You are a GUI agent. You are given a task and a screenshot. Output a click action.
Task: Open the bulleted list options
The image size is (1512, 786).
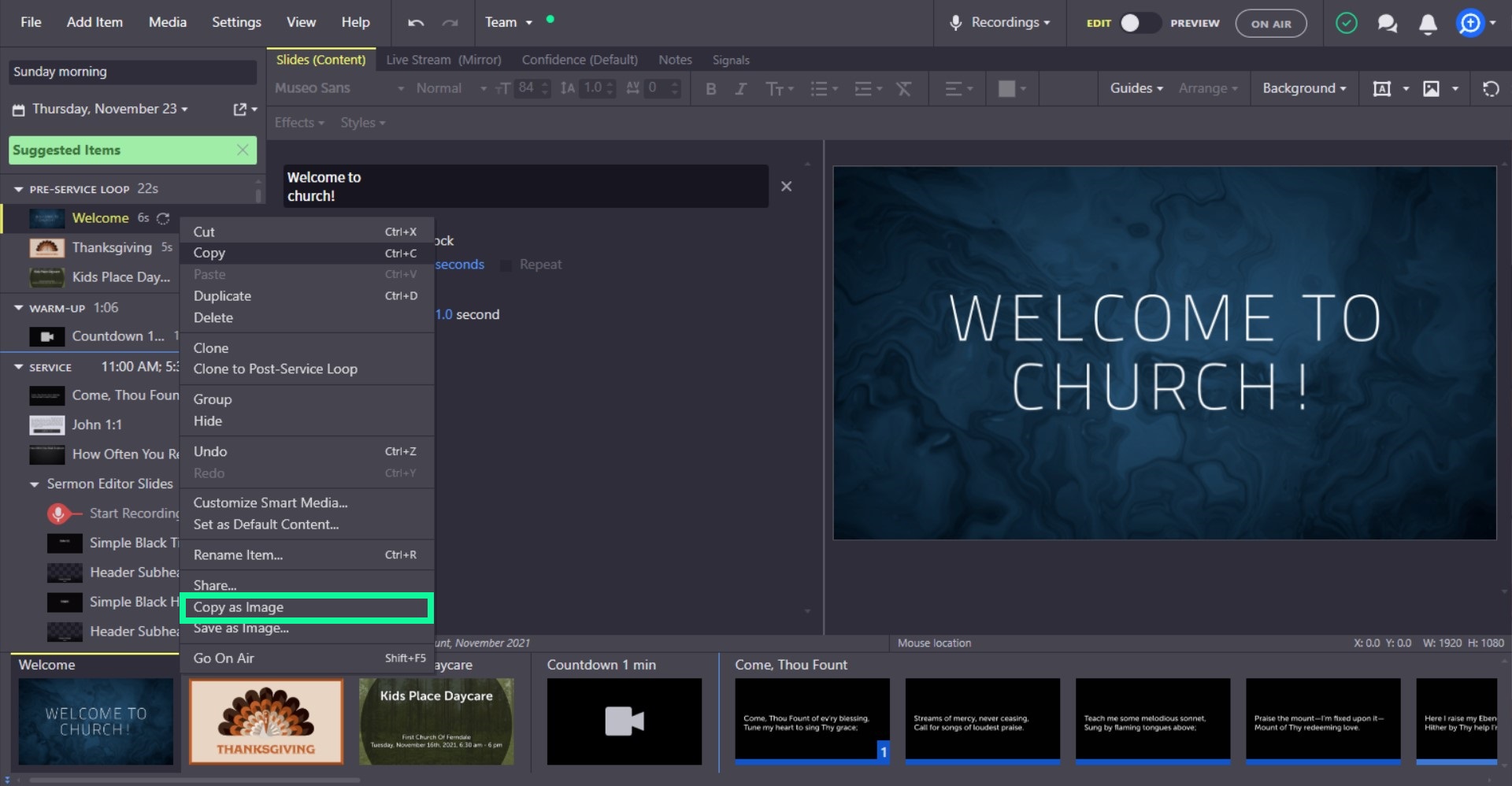coord(824,89)
